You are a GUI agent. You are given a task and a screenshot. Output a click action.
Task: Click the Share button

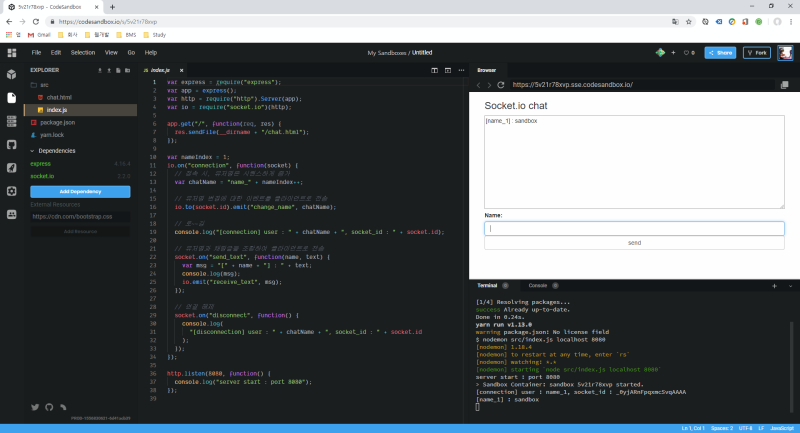[720, 53]
